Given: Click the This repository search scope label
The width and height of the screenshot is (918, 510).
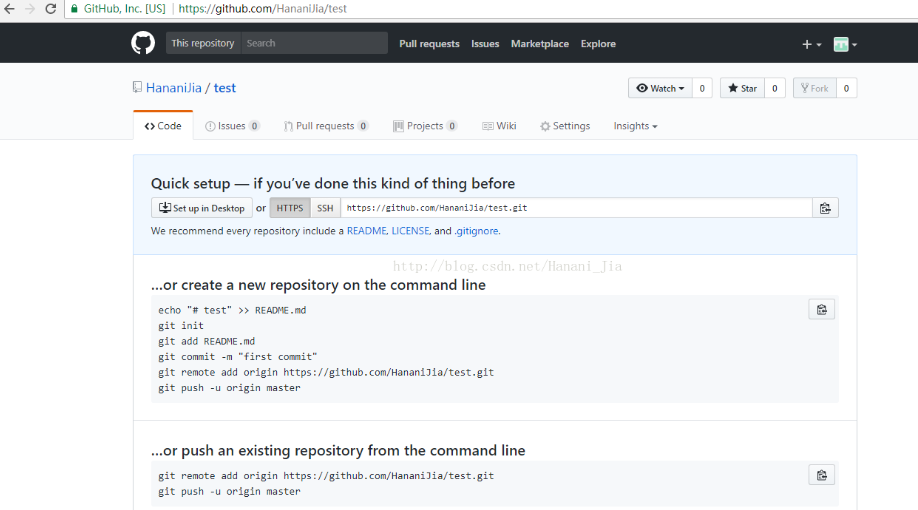Looking at the screenshot, I should tap(203, 43).
